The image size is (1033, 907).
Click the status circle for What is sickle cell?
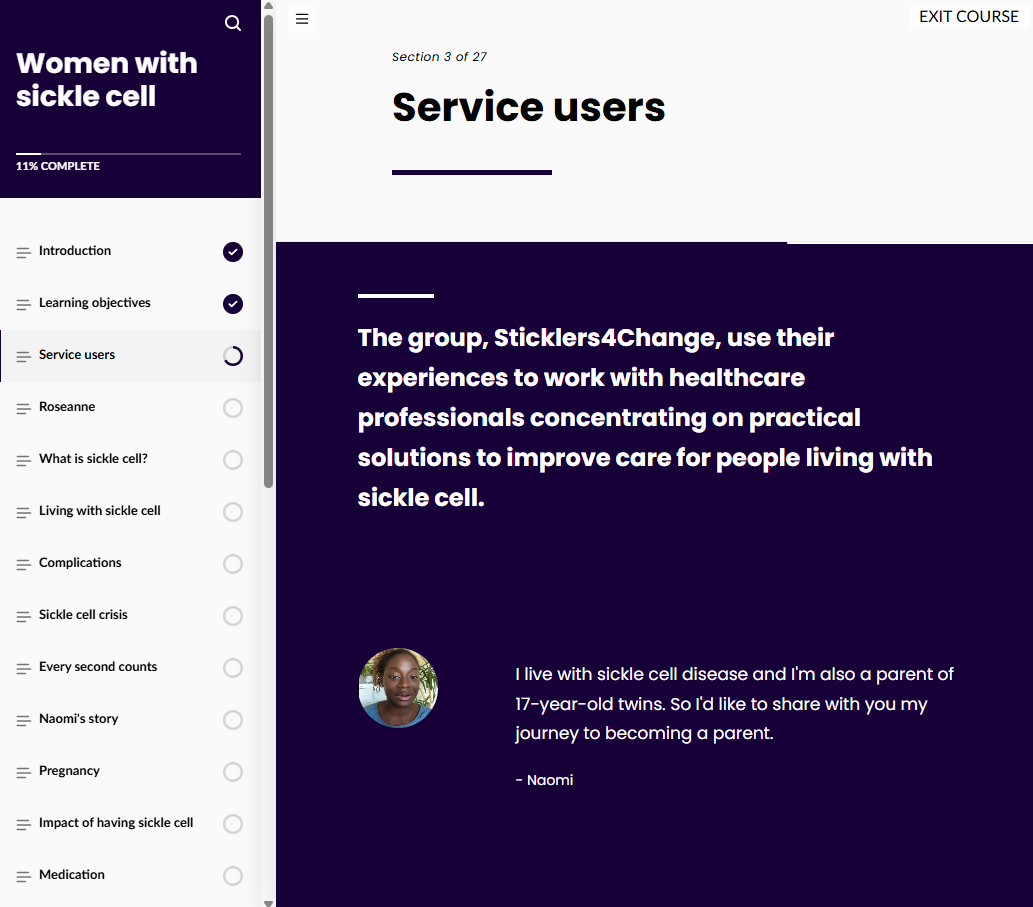[x=233, y=460]
